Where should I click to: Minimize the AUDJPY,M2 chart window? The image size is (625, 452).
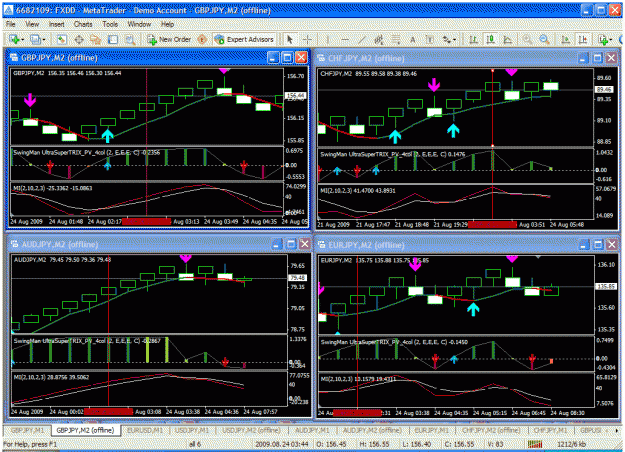[x=277, y=244]
